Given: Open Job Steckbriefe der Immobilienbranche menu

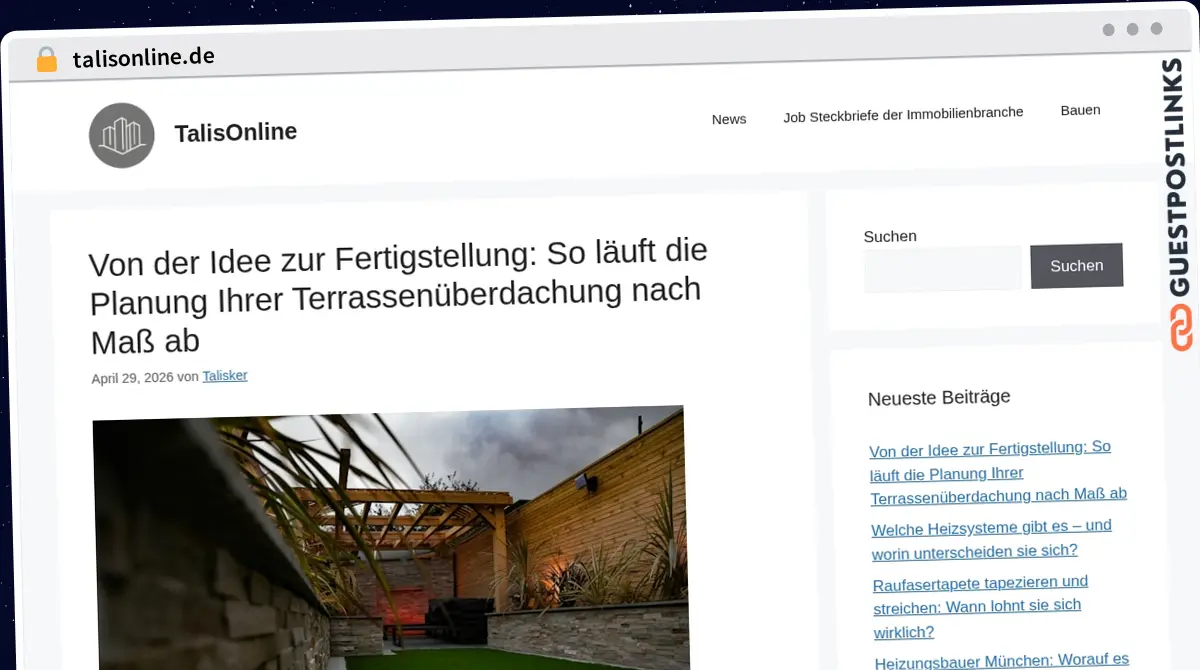Looking at the screenshot, I should tap(903, 115).
